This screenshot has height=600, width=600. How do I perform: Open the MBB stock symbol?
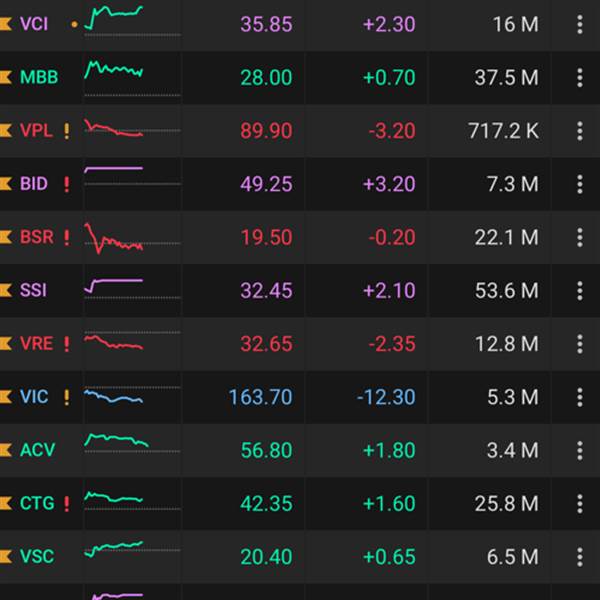coord(39,77)
